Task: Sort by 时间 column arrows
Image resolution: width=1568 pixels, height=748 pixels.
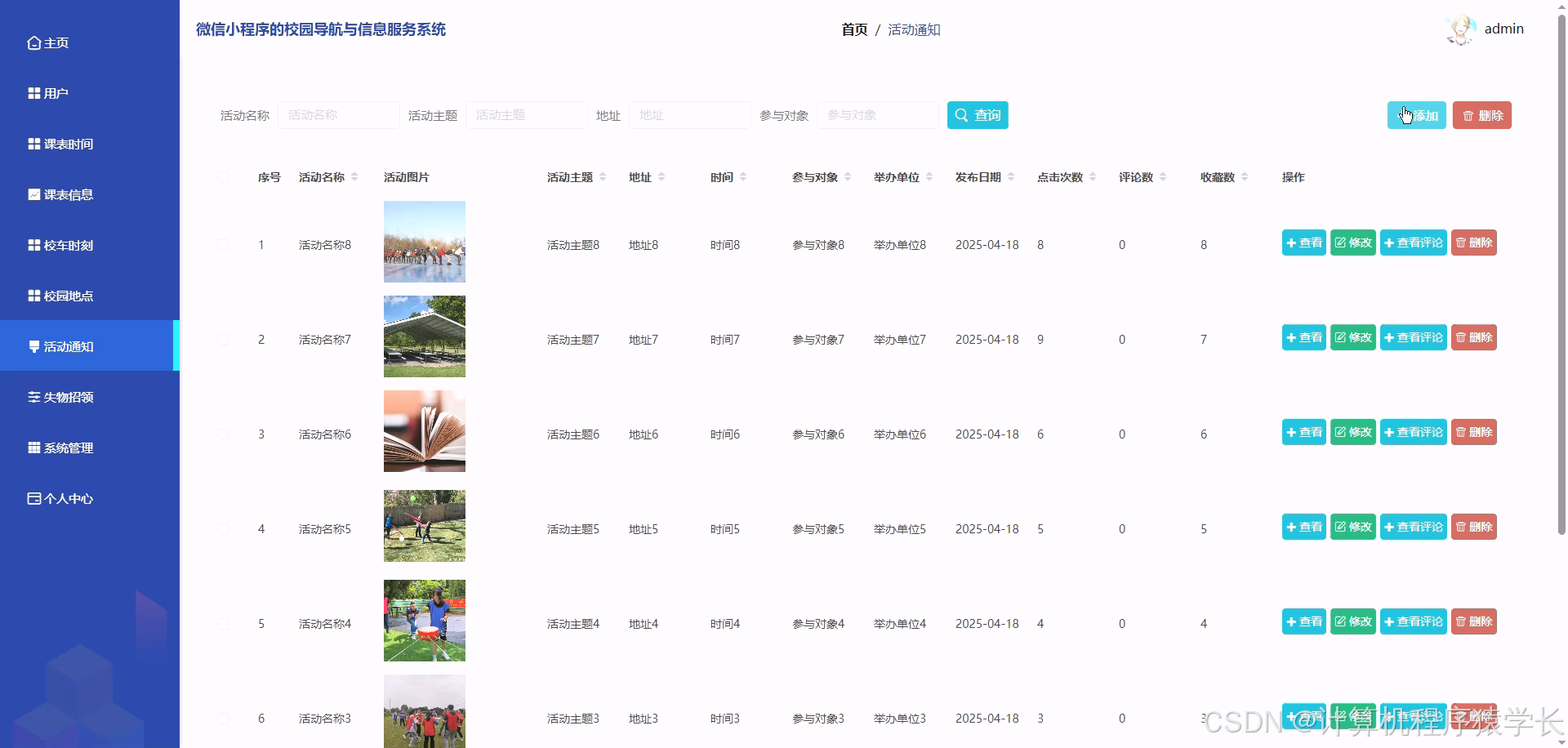Action: pyautogui.click(x=743, y=177)
